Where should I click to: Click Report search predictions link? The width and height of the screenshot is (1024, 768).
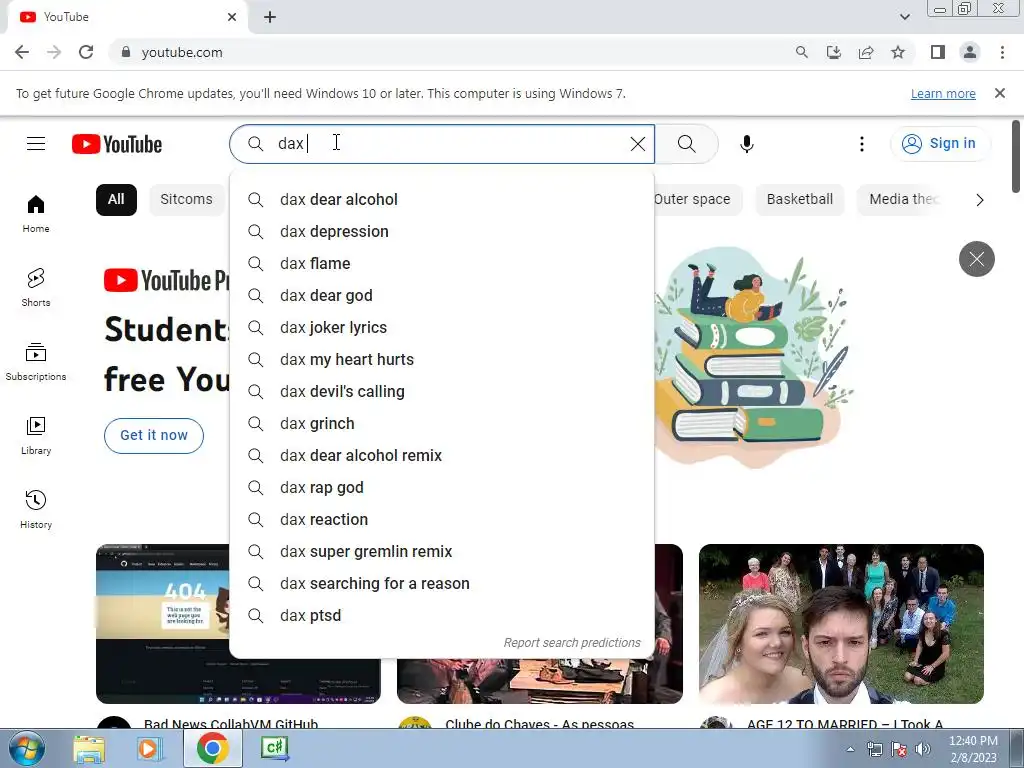(x=572, y=643)
